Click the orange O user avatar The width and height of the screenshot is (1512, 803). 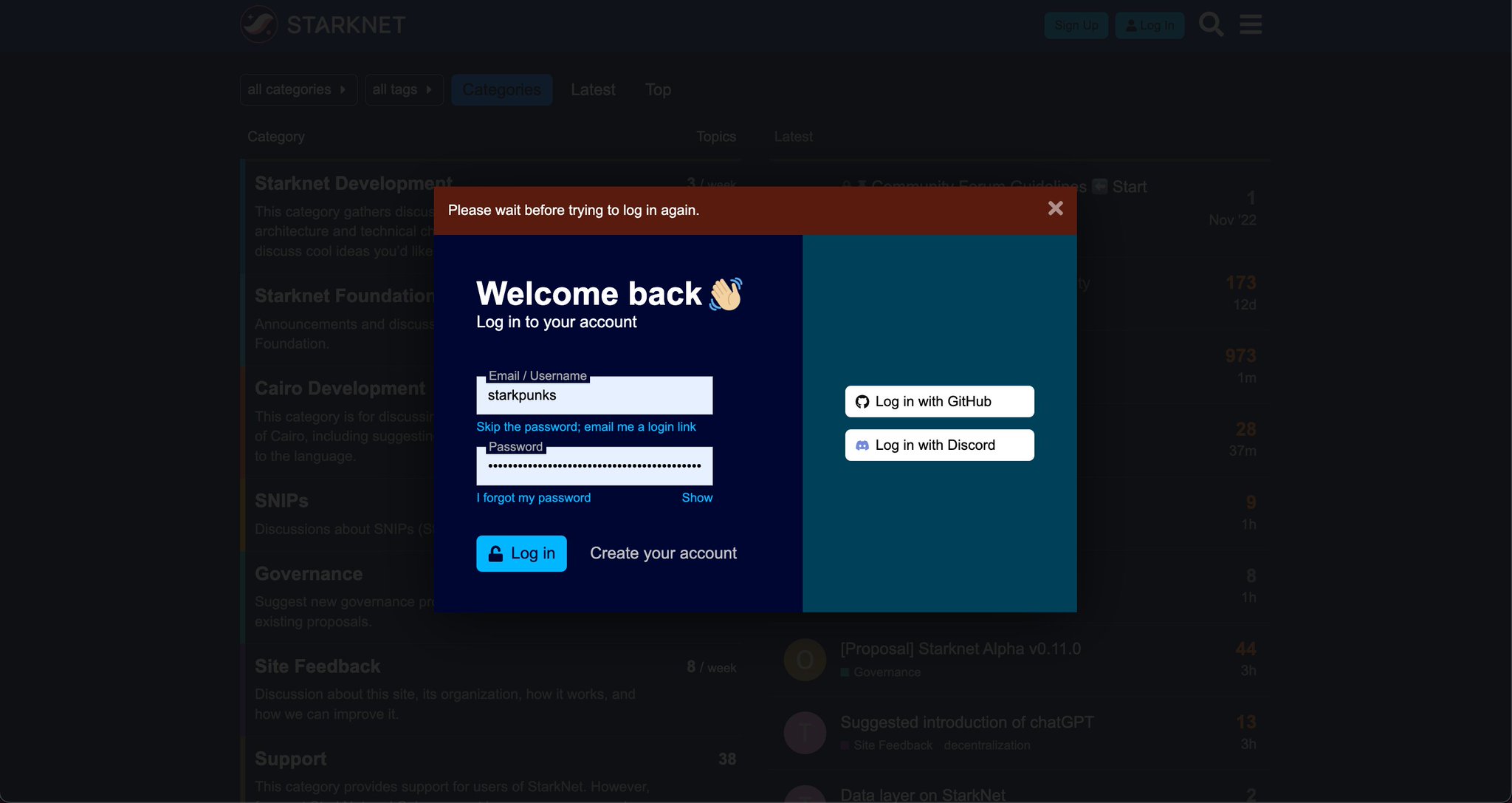(805, 660)
